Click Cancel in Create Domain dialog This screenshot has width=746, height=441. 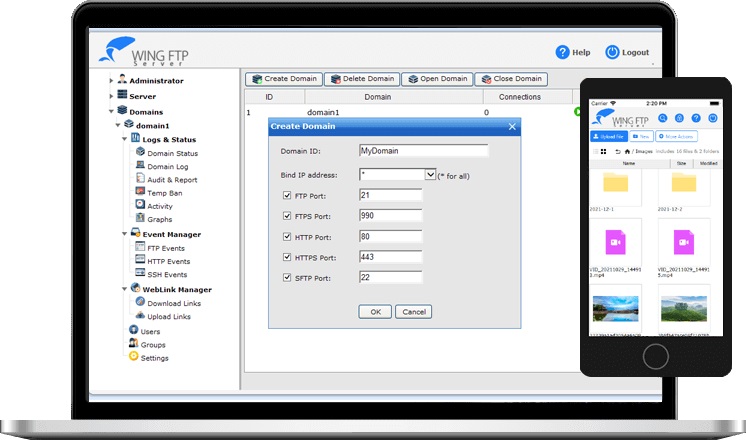click(413, 312)
